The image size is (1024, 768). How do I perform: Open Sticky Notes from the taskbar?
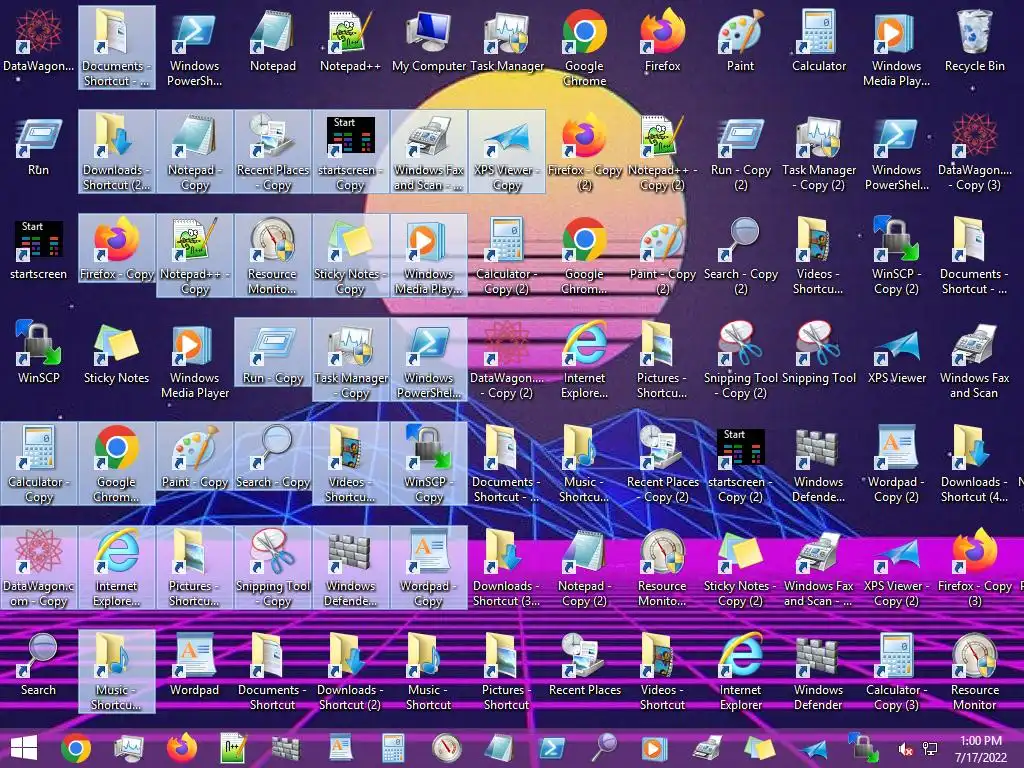pyautogui.click(x=760, y=748)
